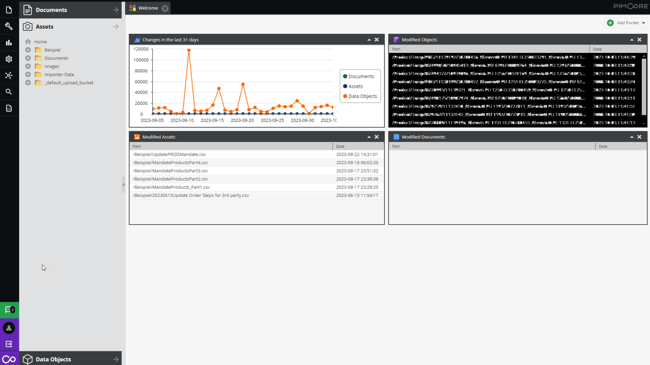
Task: Click the logout icon in sidebar
Action: tap(9, 344)
